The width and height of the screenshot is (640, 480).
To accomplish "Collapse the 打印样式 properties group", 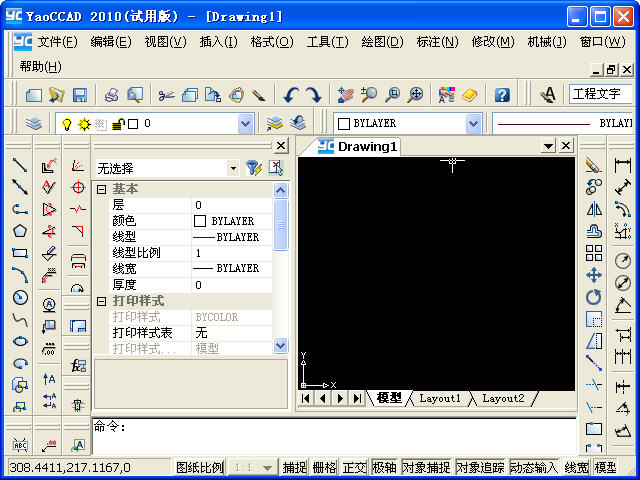I will (x=102, y=302).
